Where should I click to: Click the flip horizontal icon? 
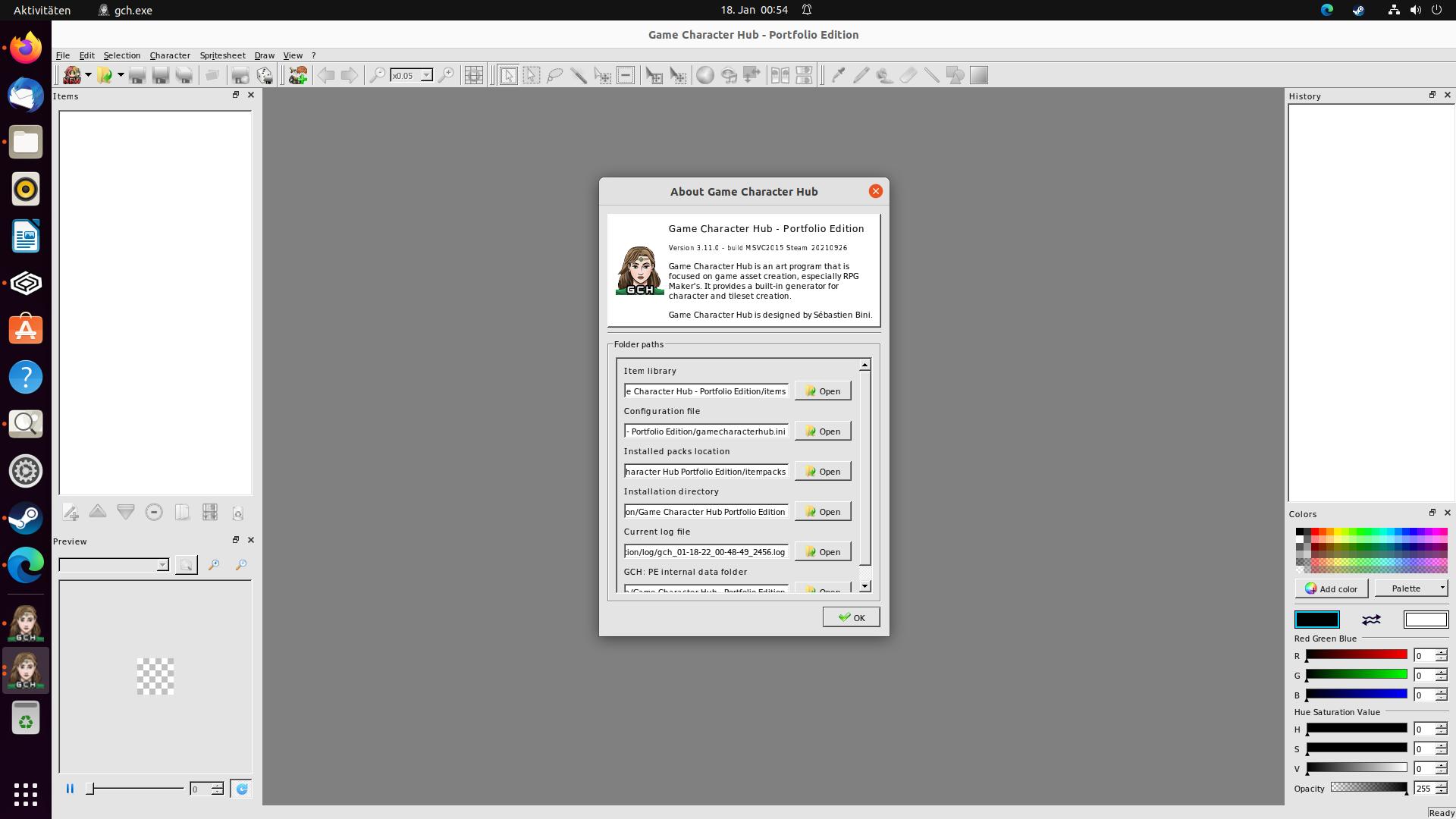(x=781, y=75)
